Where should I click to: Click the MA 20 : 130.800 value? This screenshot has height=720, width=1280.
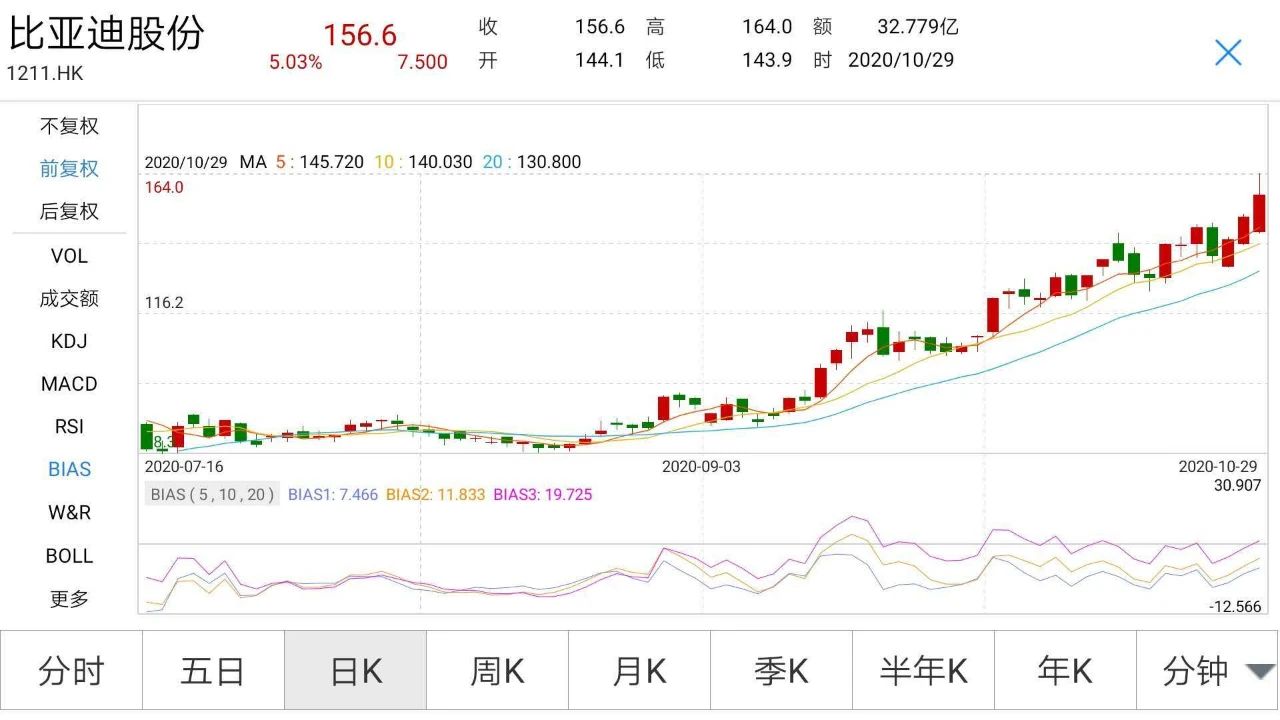(531, 162)
